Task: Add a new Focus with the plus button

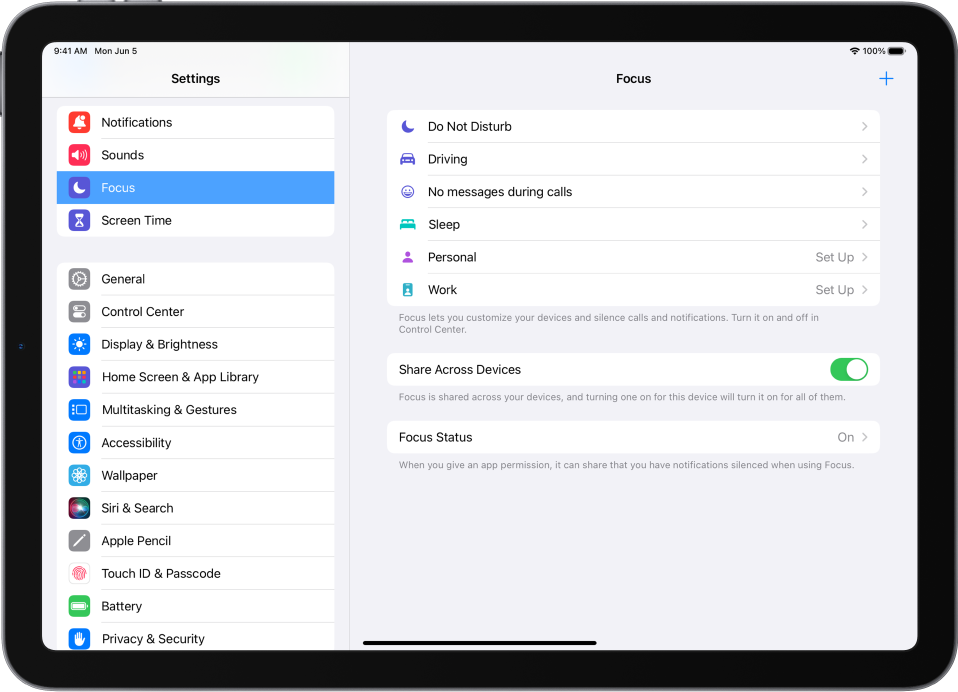Action: click(885, 78)
